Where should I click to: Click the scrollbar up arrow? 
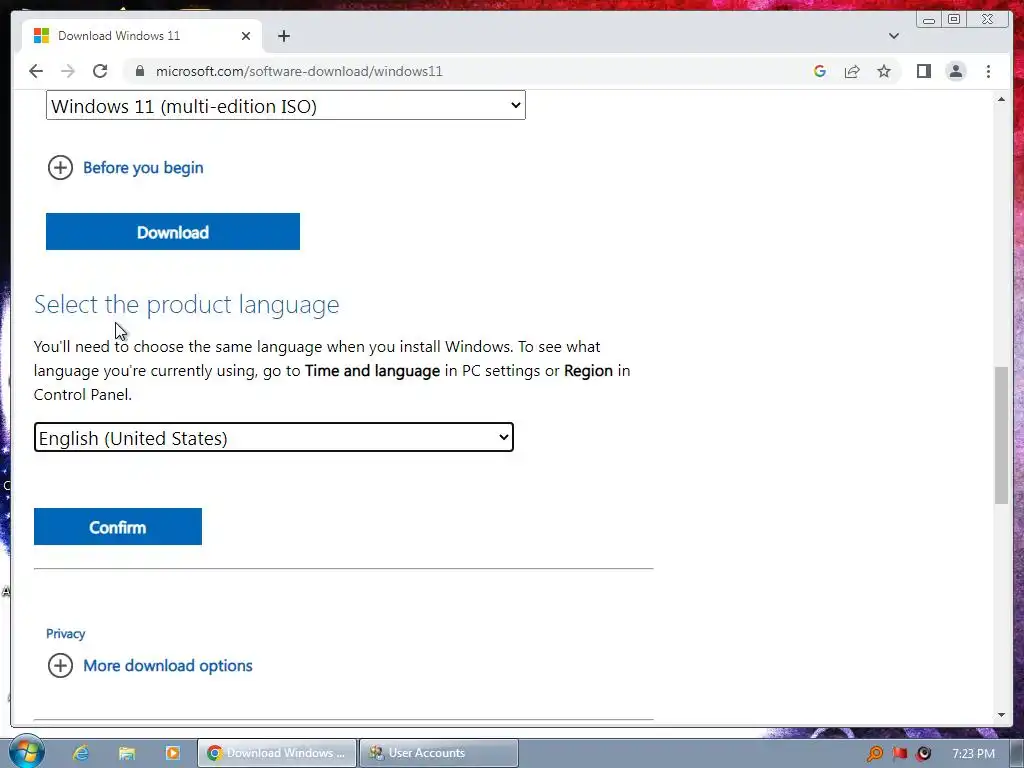click(x=1001, y=99)
